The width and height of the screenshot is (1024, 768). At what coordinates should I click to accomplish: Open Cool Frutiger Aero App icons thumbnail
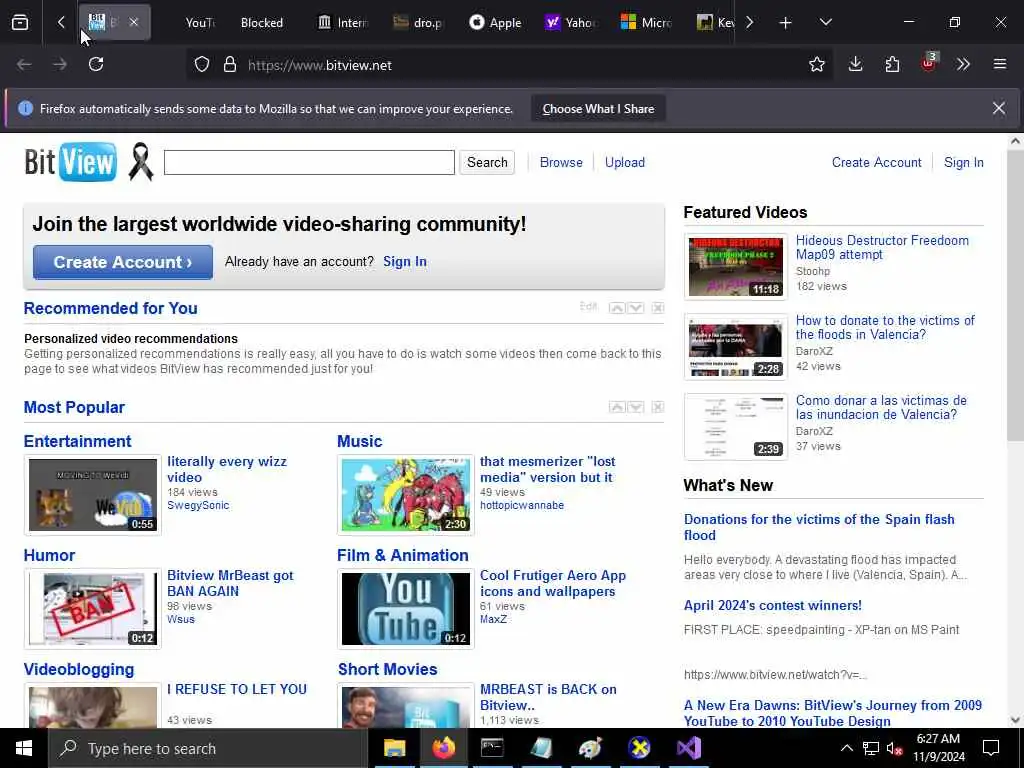pos(406,609)
